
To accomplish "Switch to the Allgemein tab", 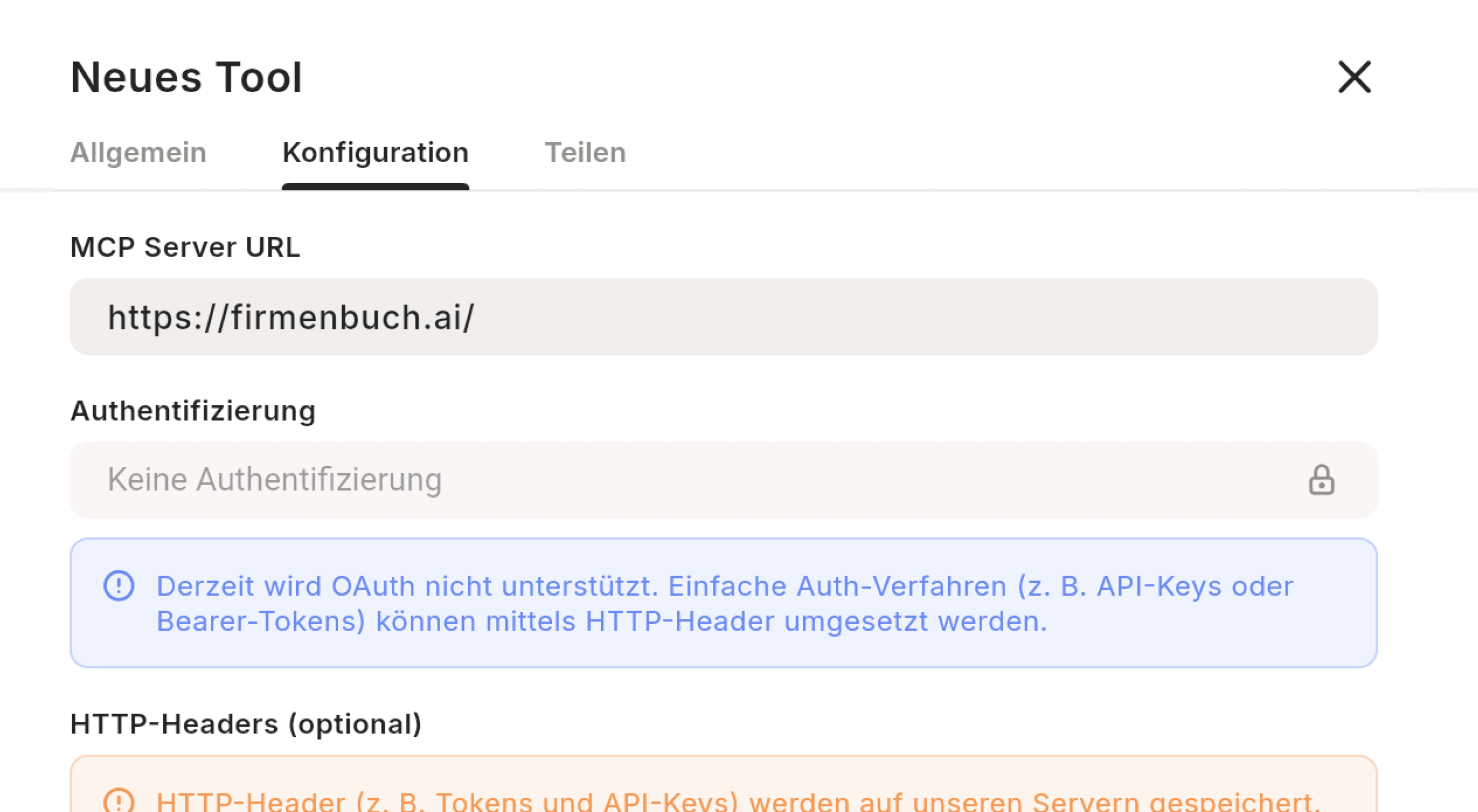I will point(138,152).
